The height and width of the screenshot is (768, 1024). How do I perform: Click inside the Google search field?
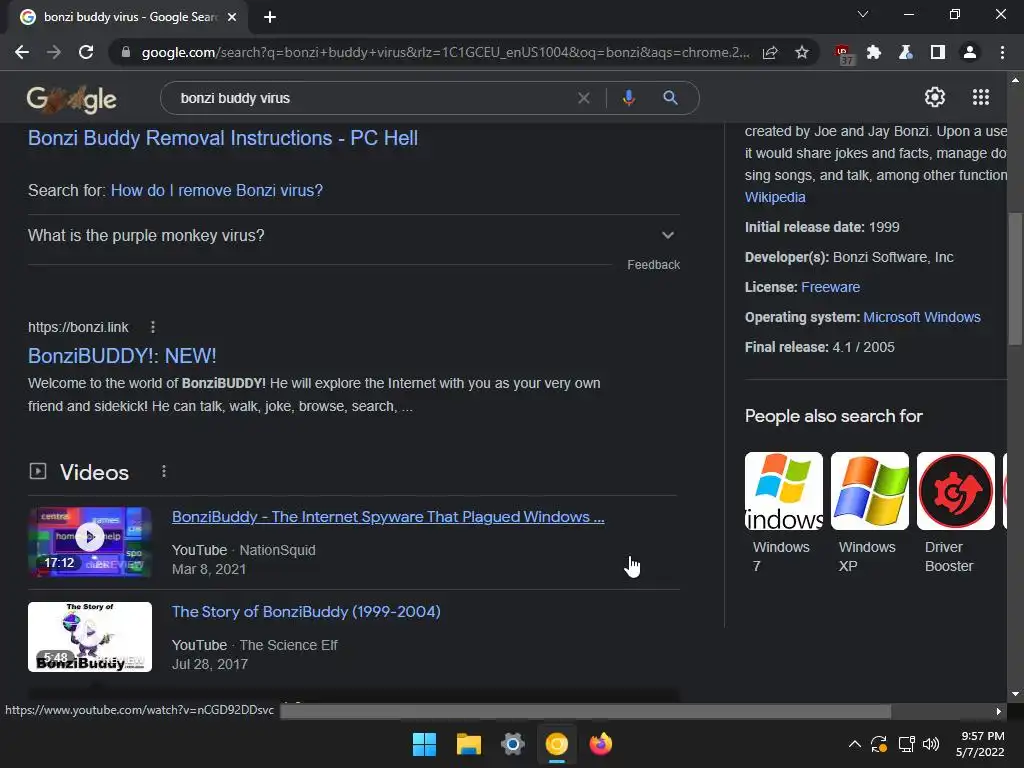coord(372,98)
